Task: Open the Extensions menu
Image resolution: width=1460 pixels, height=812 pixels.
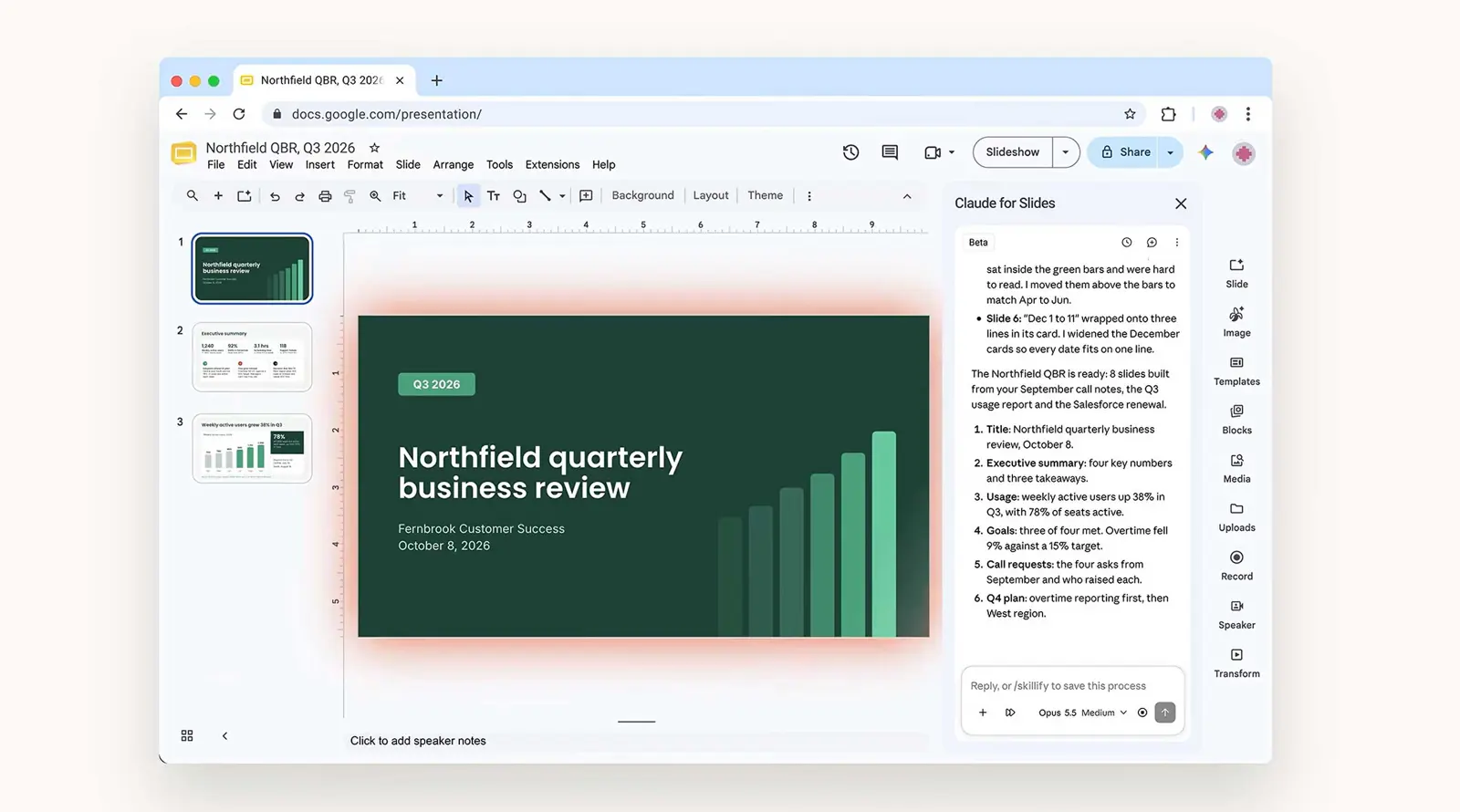Action: click(552, 165)
